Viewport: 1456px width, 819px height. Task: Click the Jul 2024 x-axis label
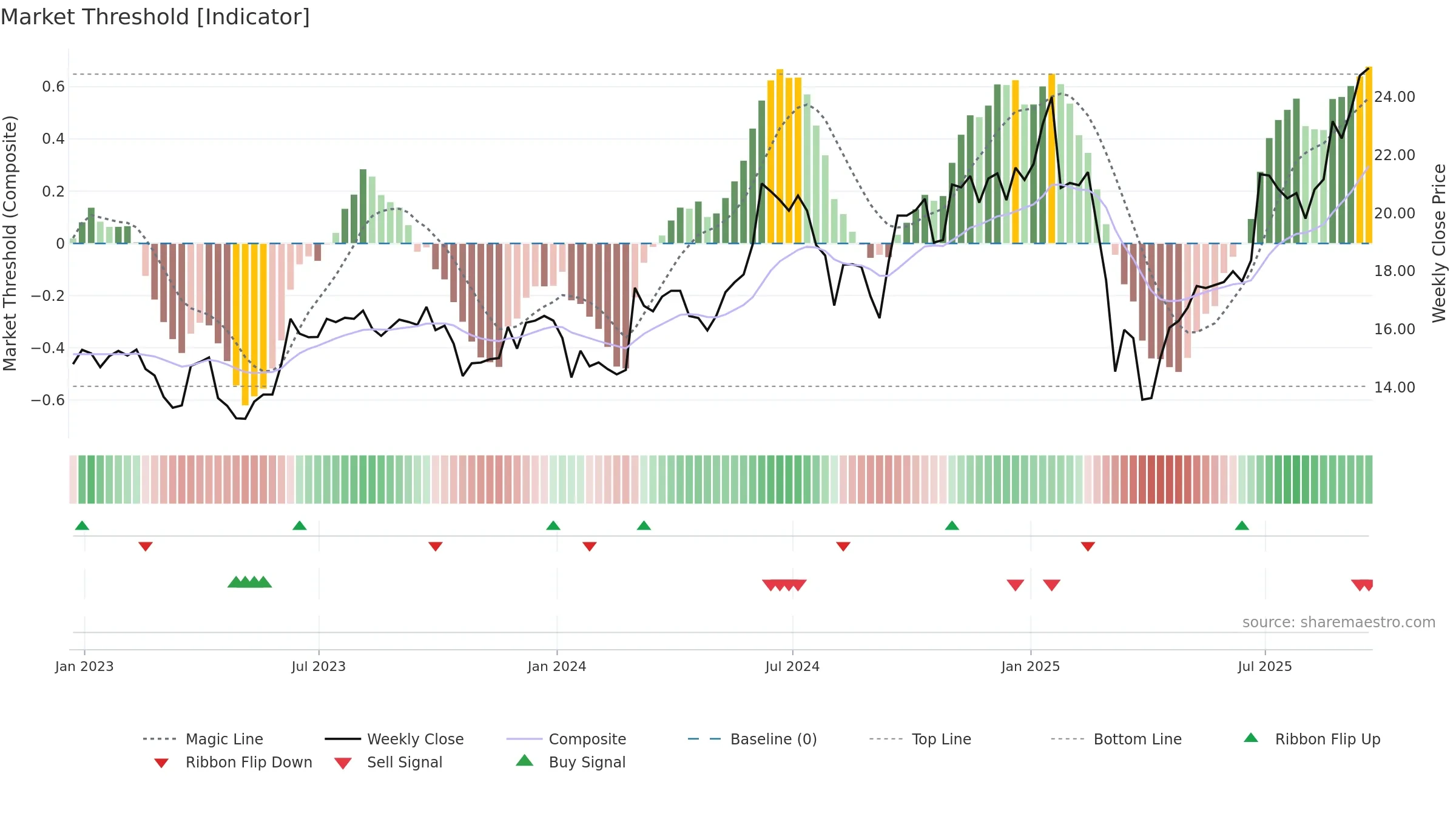(792, 666)
